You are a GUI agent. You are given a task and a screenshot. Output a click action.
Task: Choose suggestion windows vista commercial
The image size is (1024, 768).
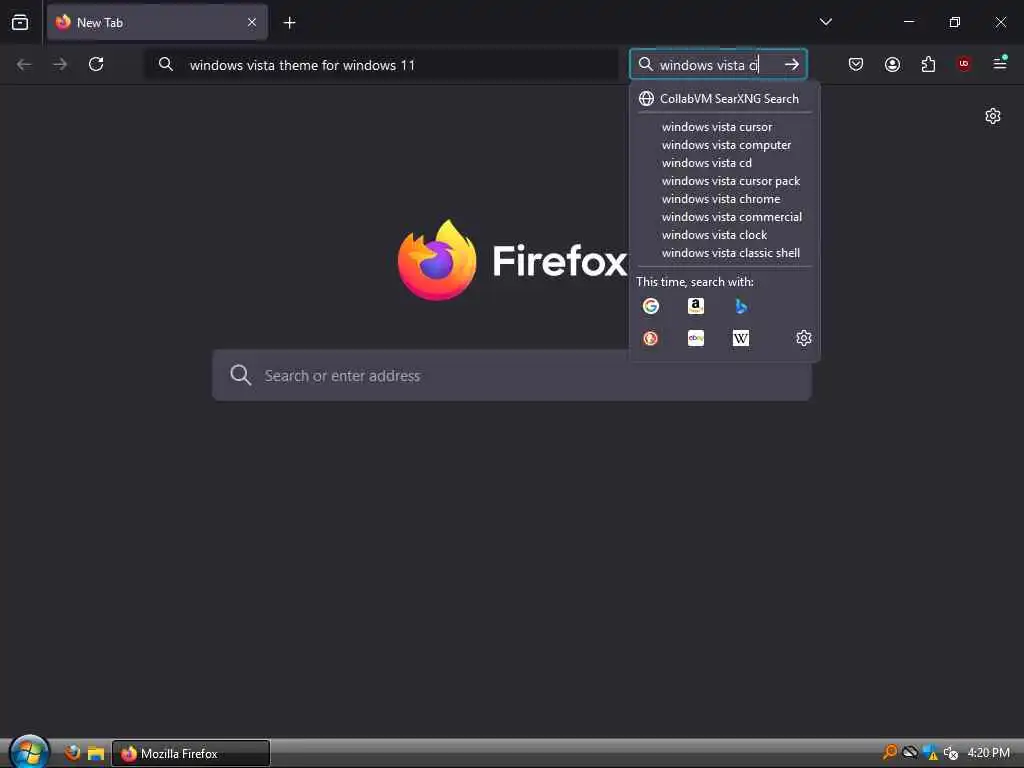[725, 217]
